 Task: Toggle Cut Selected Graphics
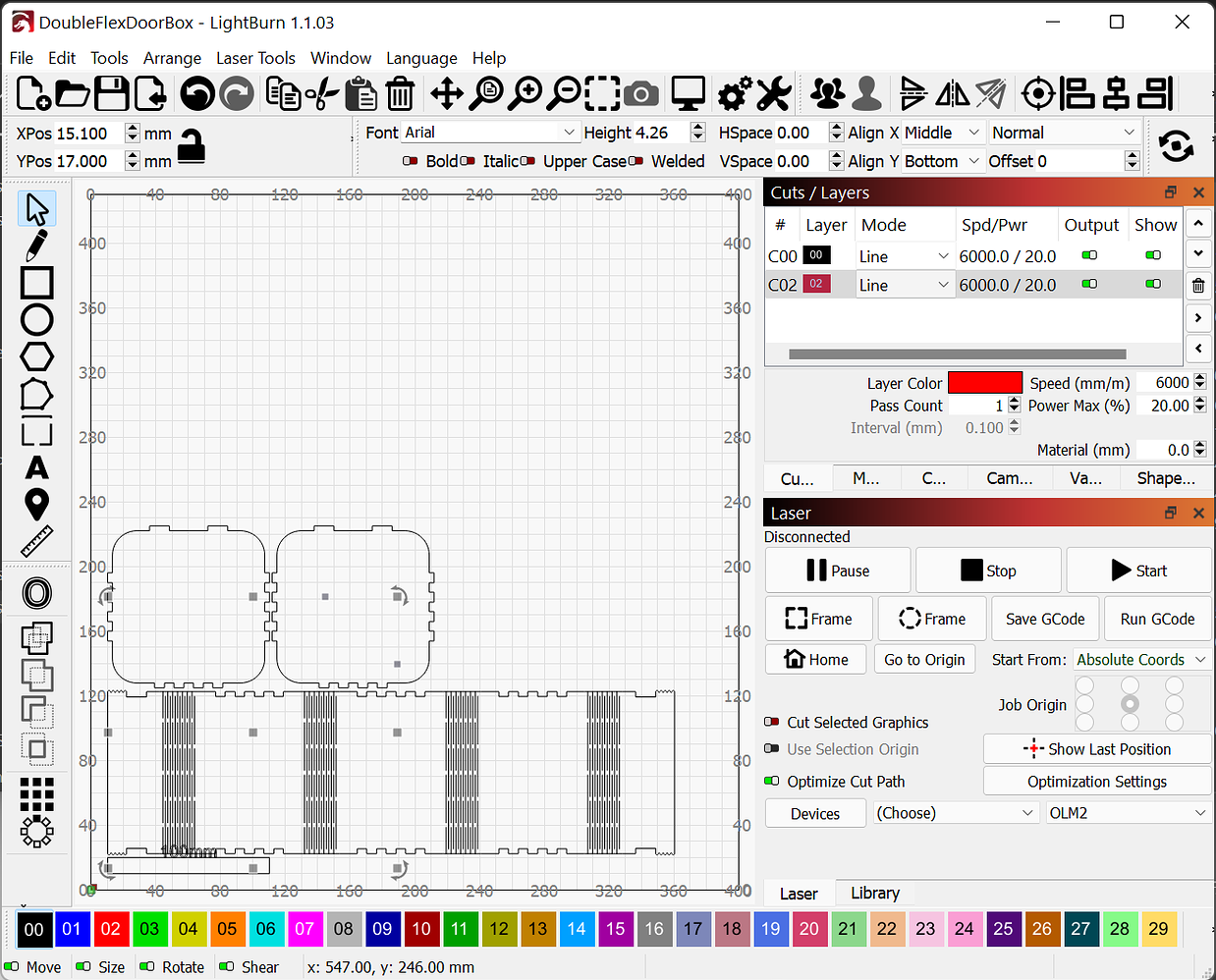tap(773, 722)
